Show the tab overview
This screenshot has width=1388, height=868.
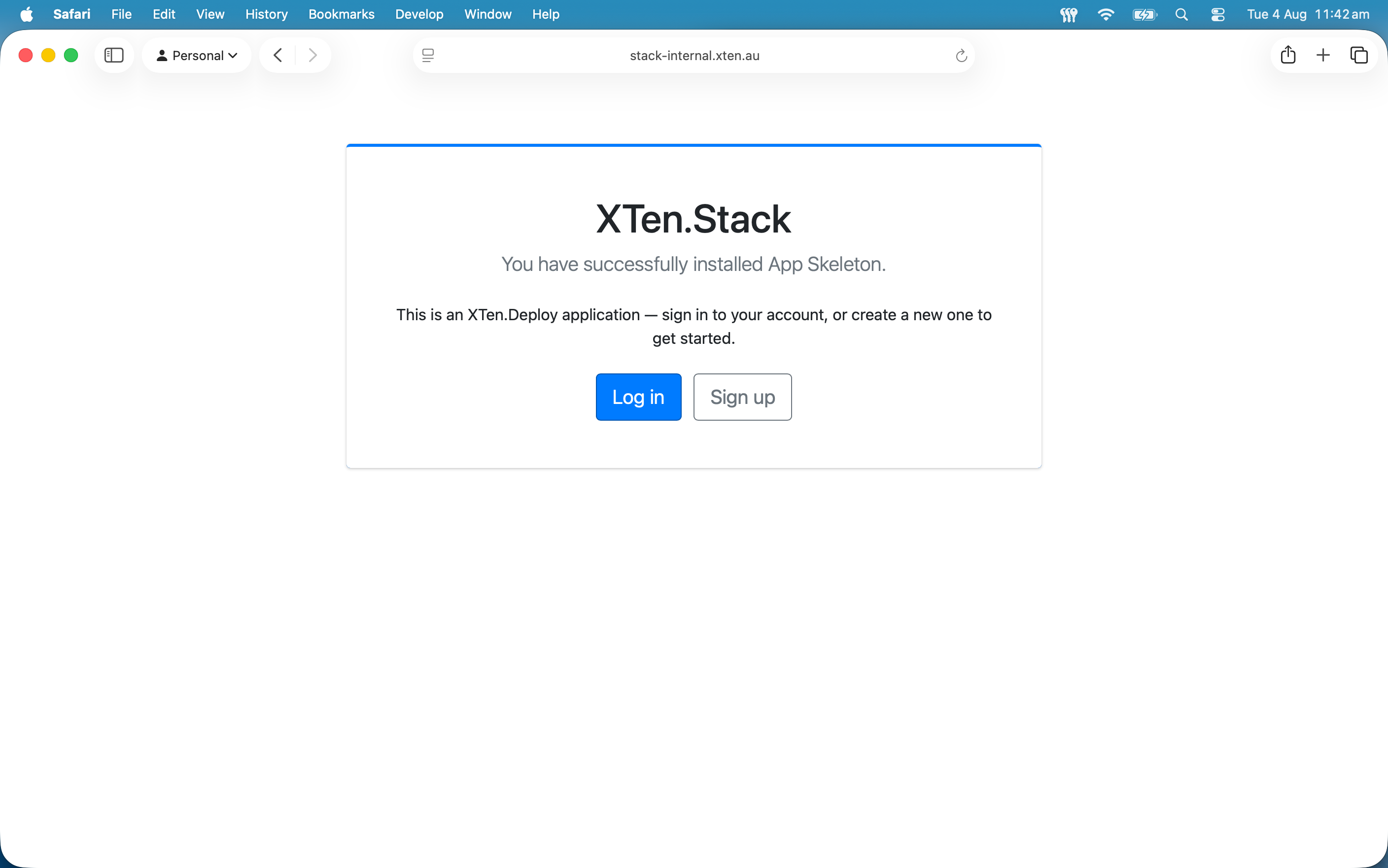[x=1359, y=55]
